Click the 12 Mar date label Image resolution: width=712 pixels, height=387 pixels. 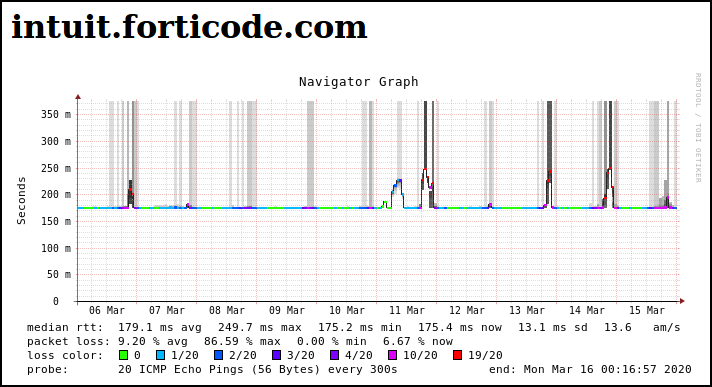[467, 310]
